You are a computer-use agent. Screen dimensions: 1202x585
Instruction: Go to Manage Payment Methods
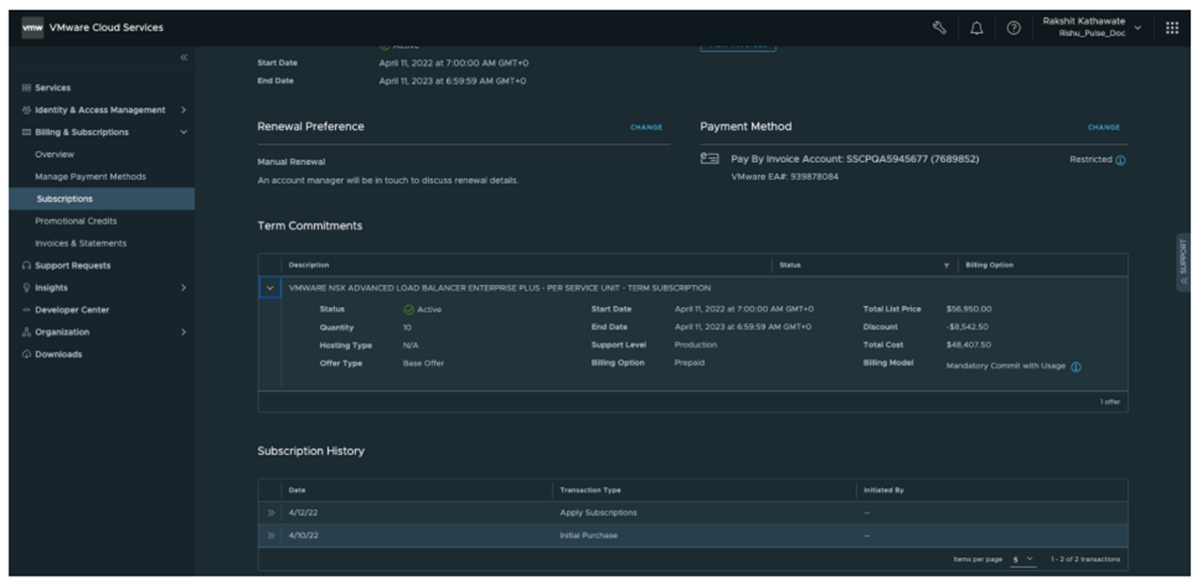pos(91,176)
